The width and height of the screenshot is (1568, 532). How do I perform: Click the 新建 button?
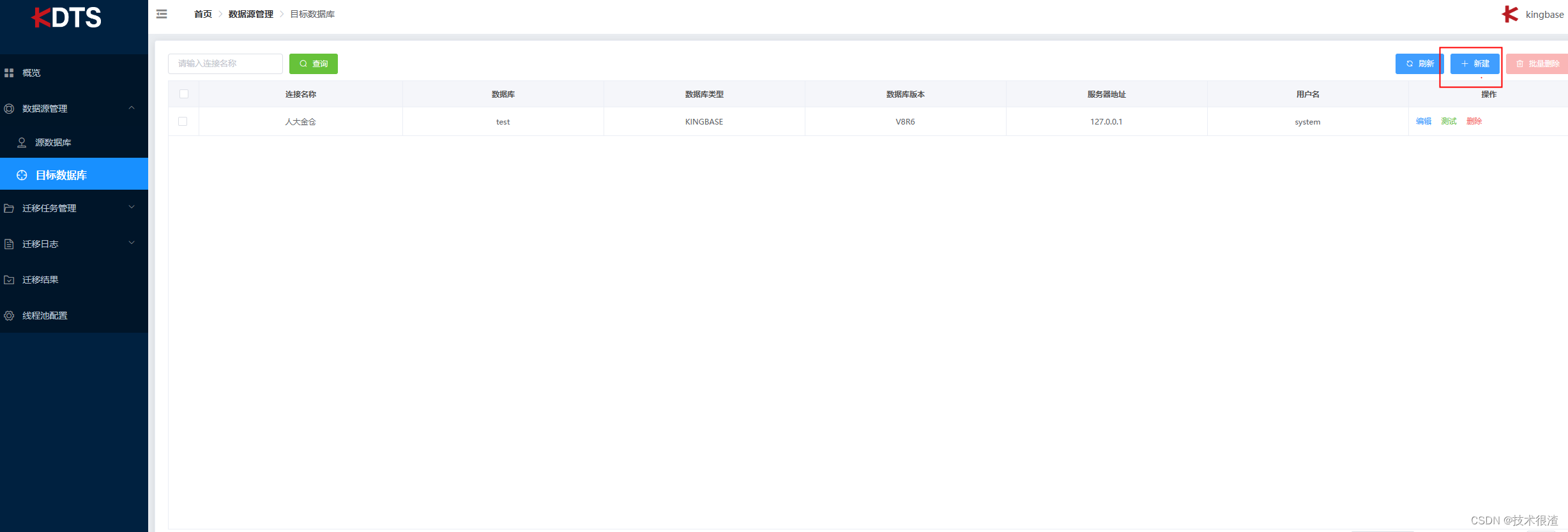point(1475,64)
